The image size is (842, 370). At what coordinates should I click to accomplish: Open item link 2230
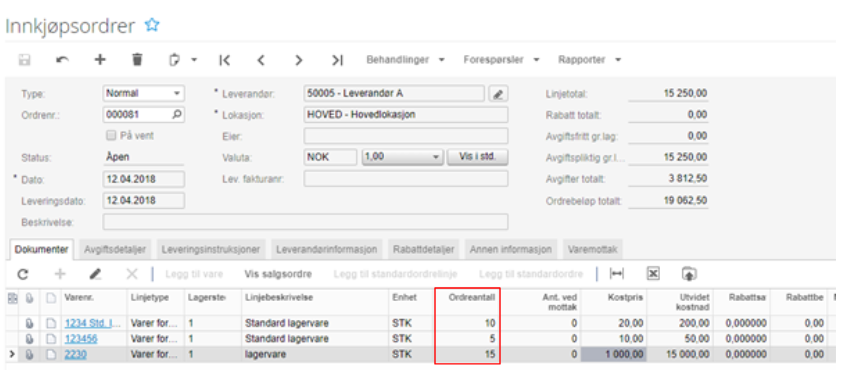coord(76,355)
